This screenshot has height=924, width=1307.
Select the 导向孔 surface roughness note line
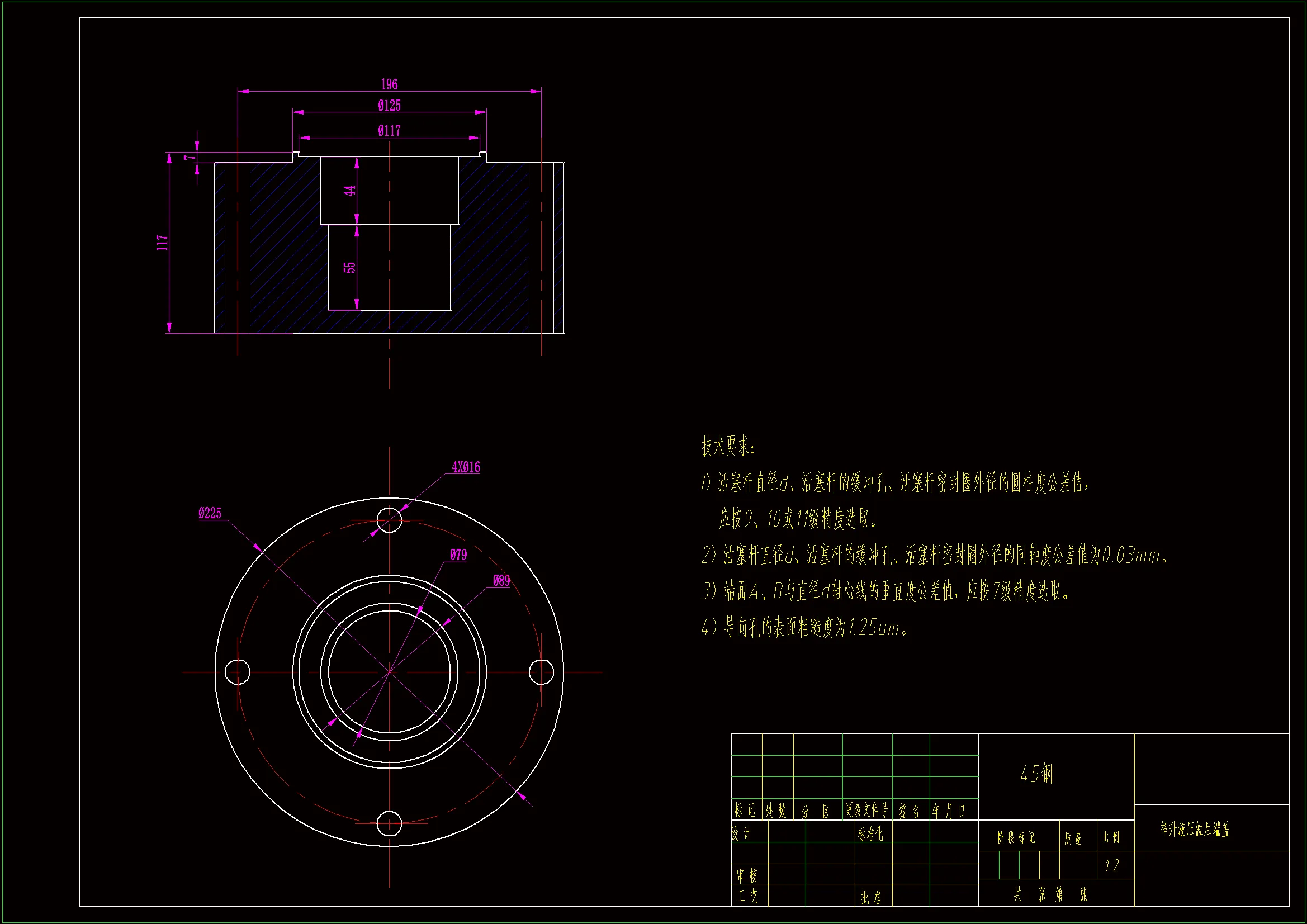tap(804, 628)
